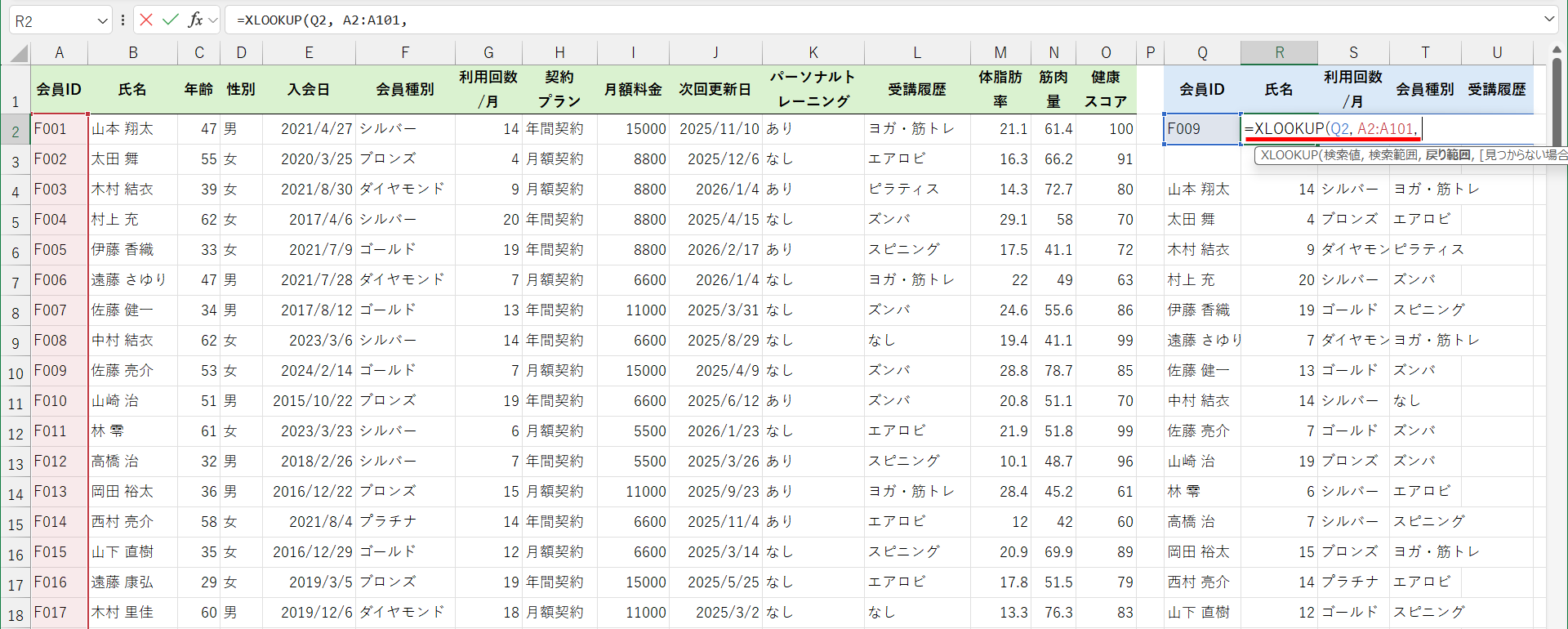Open the formula bar options dots icon
The height and width of the screenshot is (629, 1568).
pyautogui.click(x=122, y=20)
